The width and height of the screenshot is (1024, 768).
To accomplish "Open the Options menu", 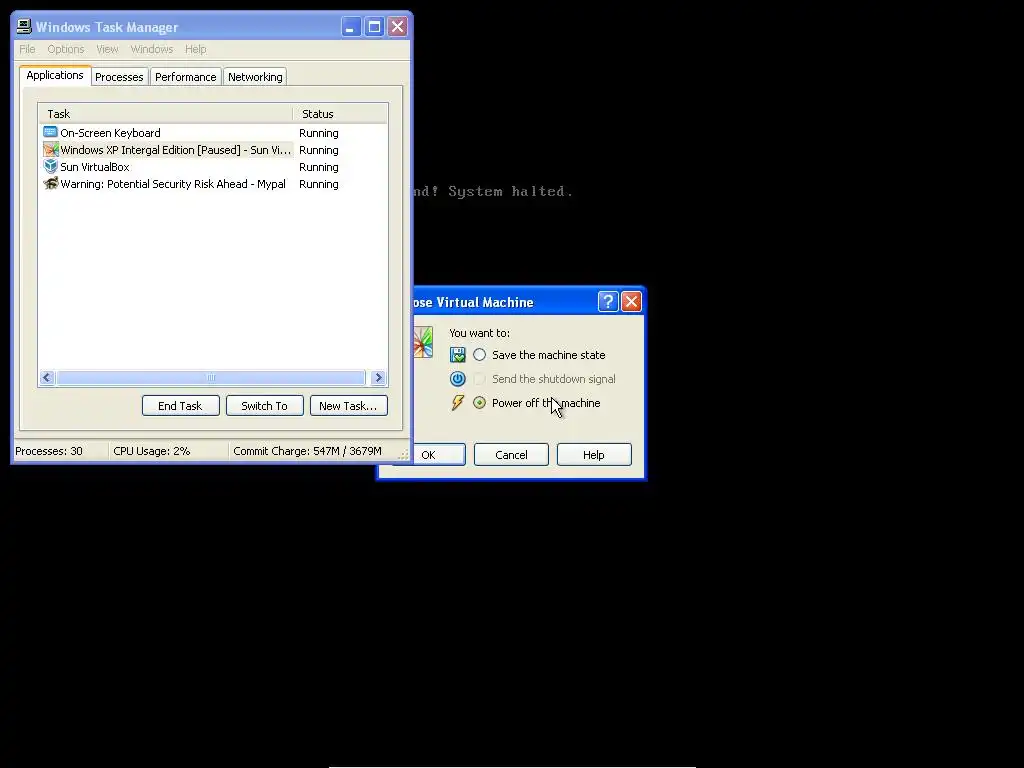I will pos(66,49).
